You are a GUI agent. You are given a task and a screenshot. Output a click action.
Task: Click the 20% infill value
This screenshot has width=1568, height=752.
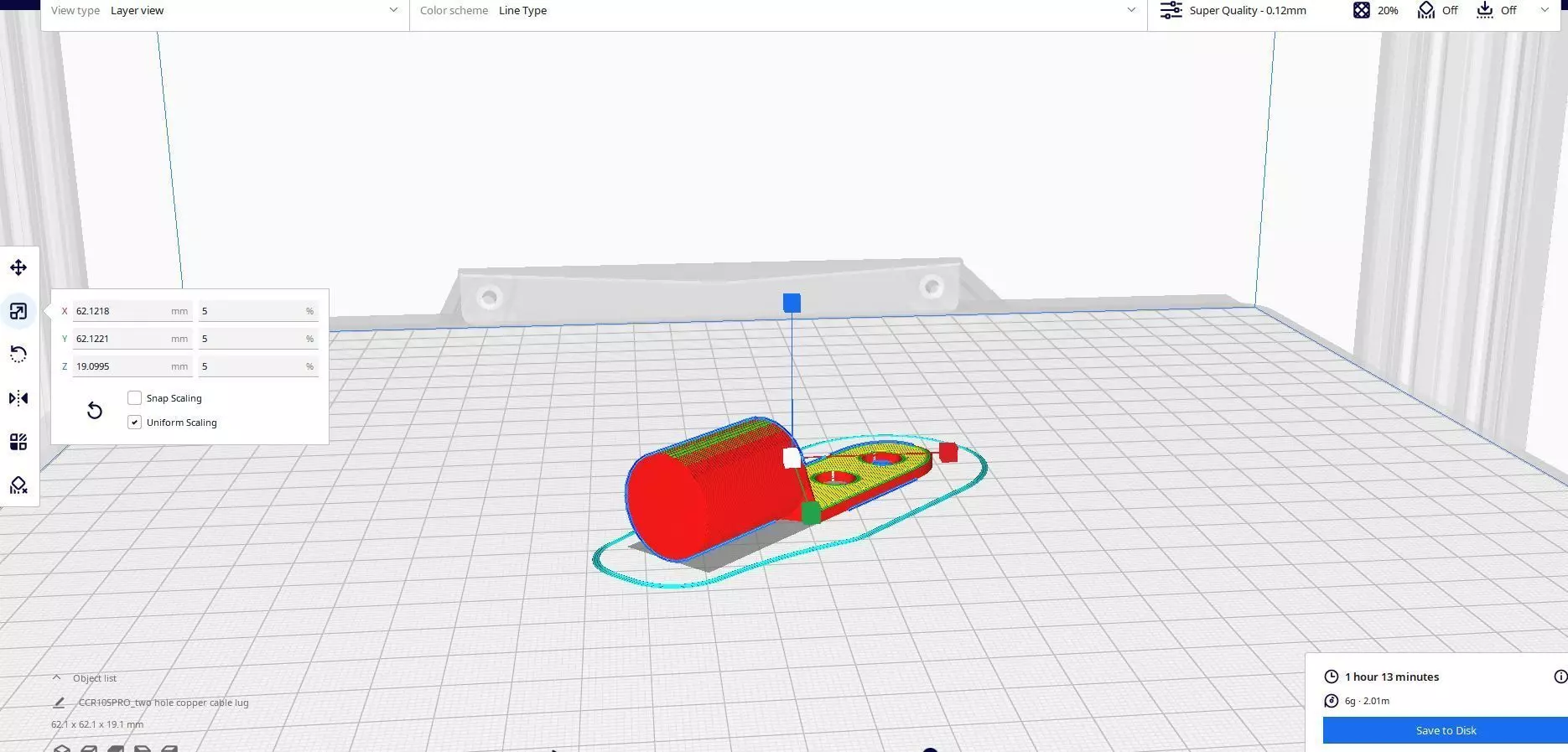point(1388,11)
